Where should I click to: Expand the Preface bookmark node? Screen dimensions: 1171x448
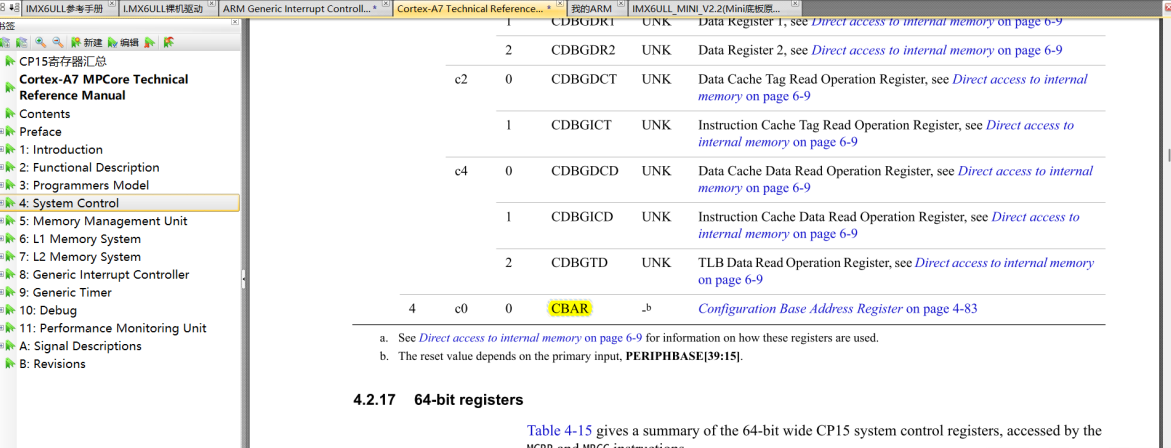pyautogui.click(x=2, y=131)
